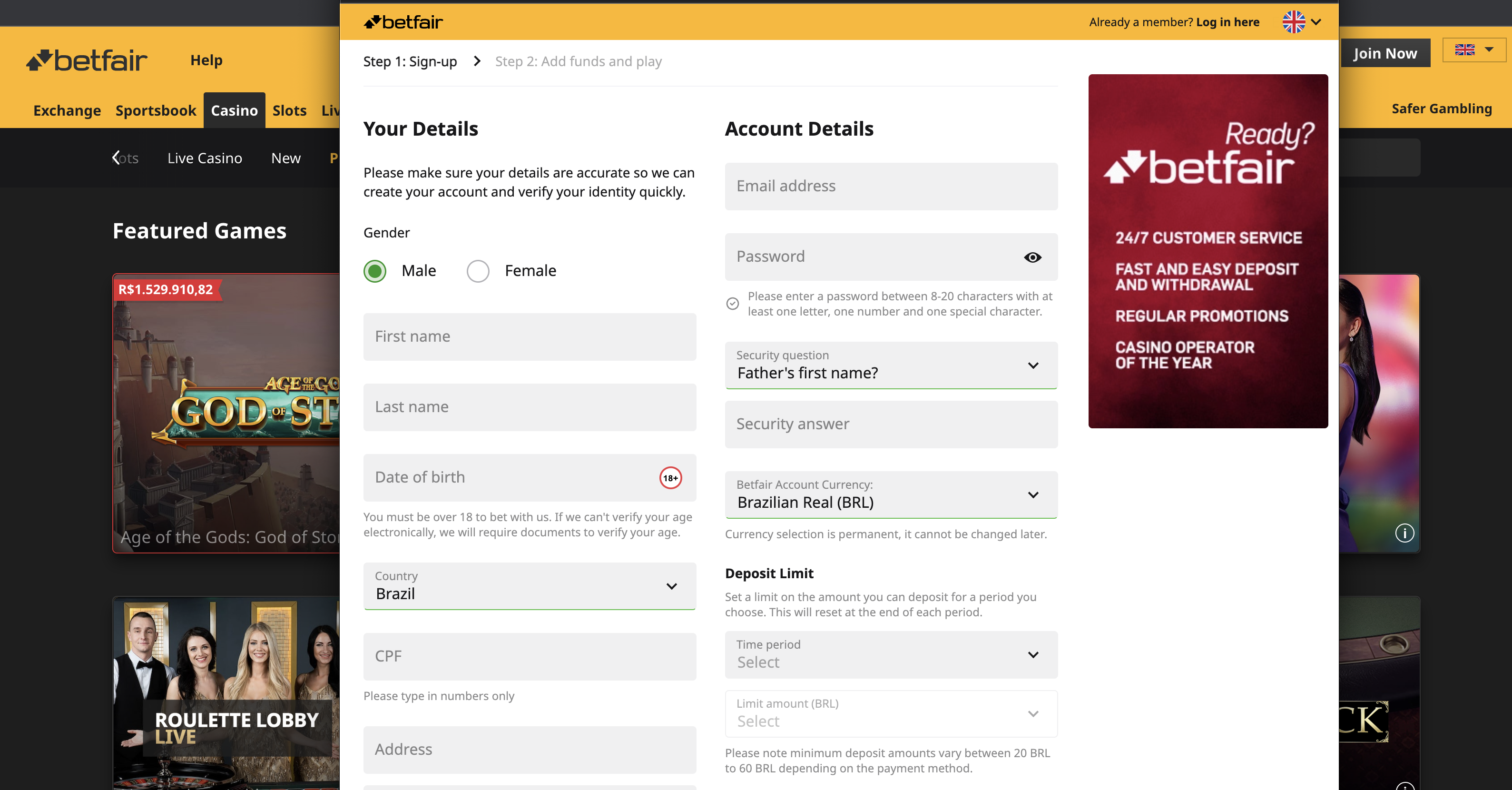1512x790 pixels.
Task: Open the Age of the Gods game thumbnail
Action: (226, 413)
